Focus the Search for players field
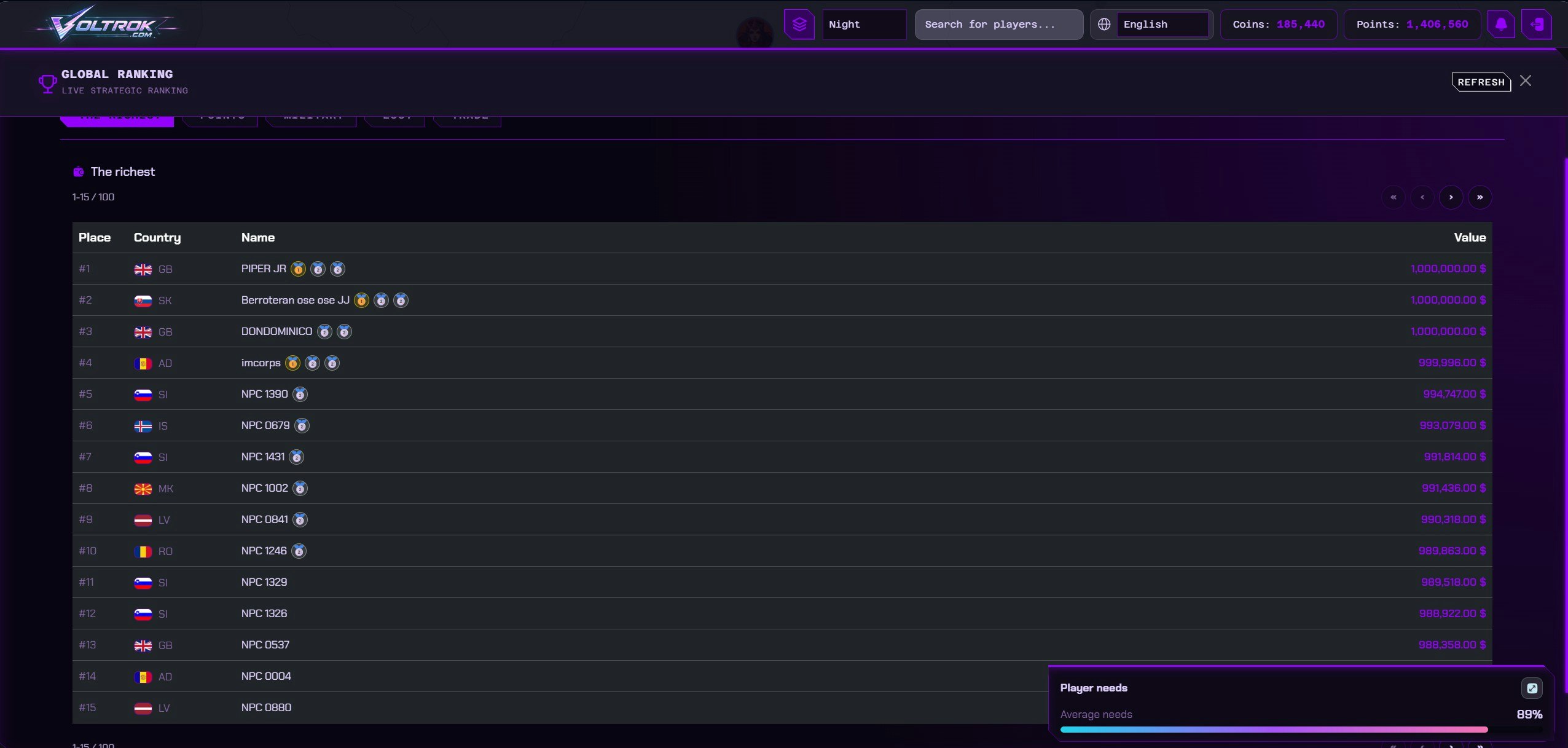The height and width of the screenshot is (748, 1568). click(998, 25)
